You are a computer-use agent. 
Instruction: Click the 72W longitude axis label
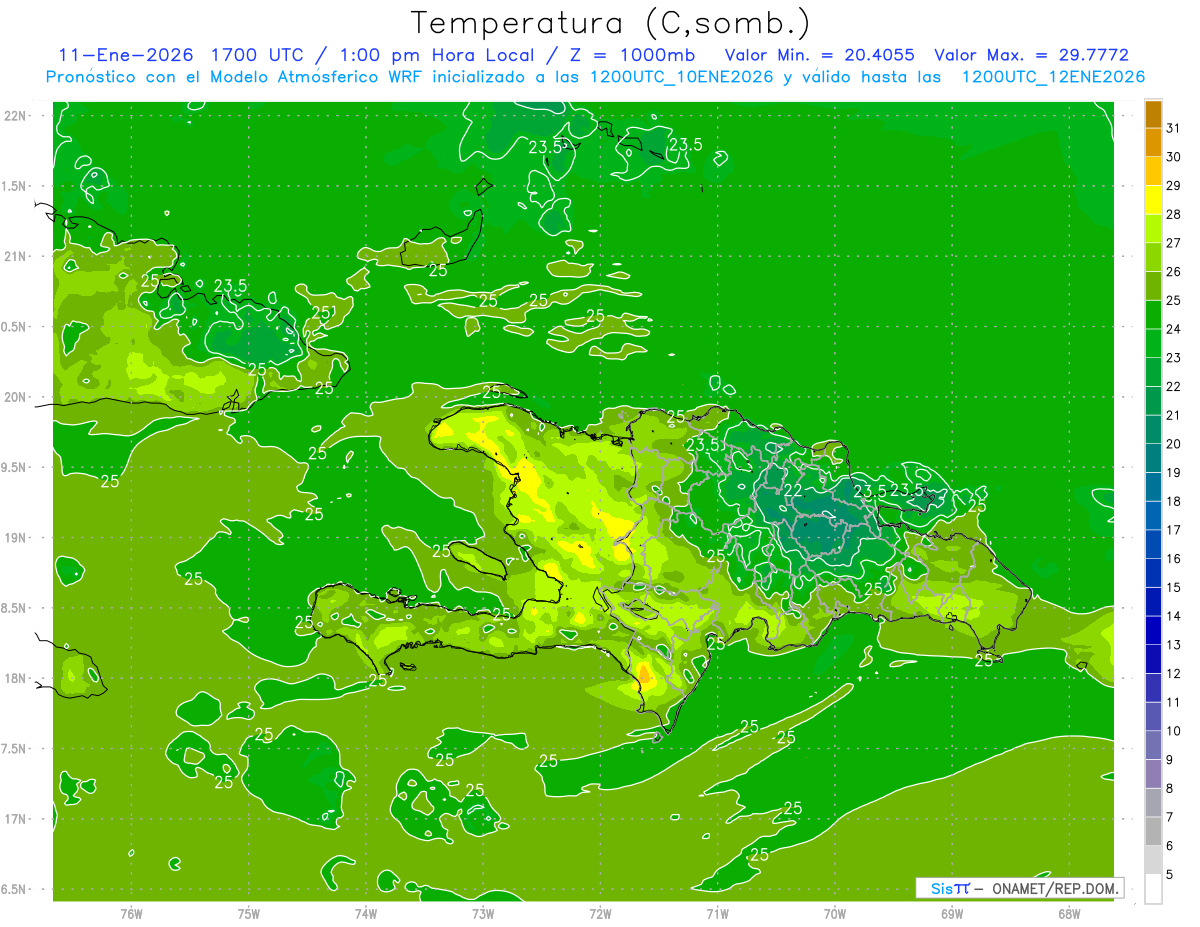[x=600, y=913]
